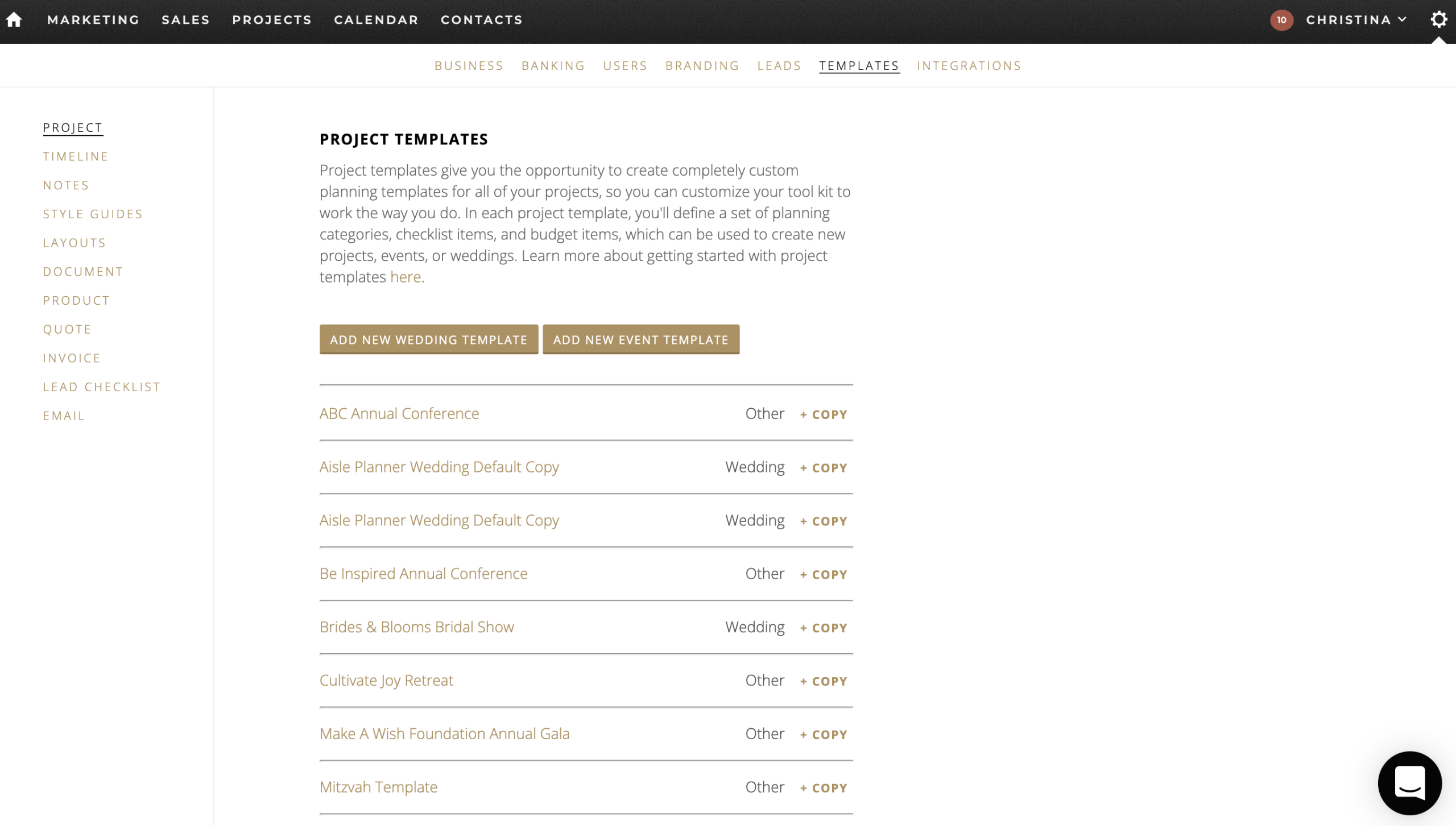Click the notification badge showing 10
1456x826 pixels.
(1282, 20)
